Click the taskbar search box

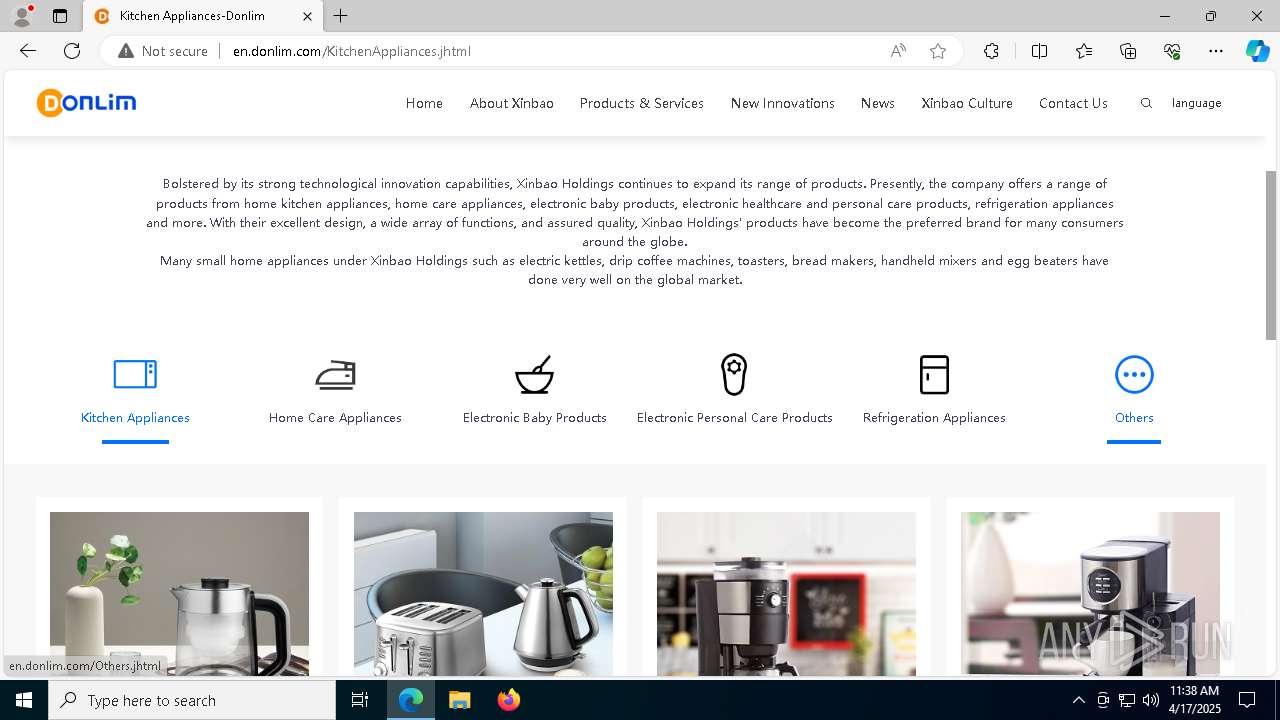(192, 700)
